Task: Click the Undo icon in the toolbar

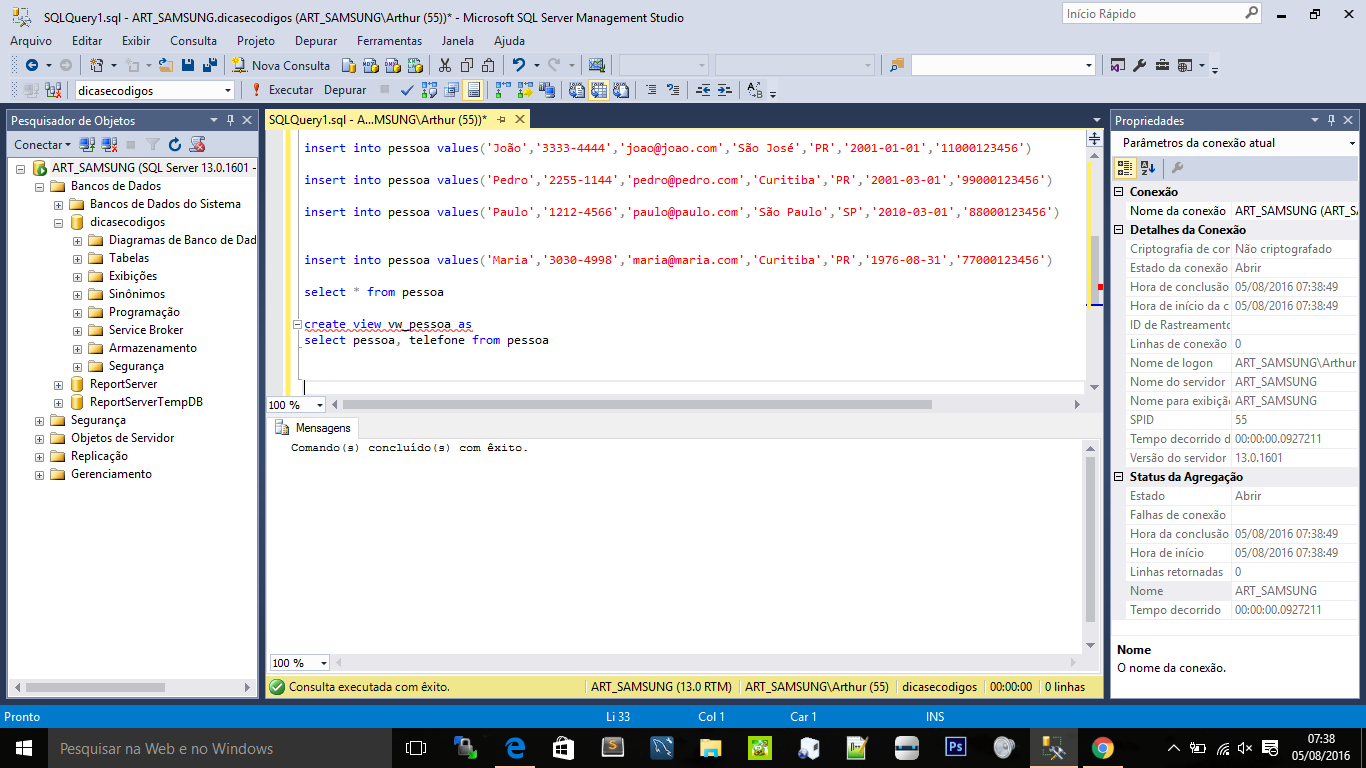Action: coord(519,63)
